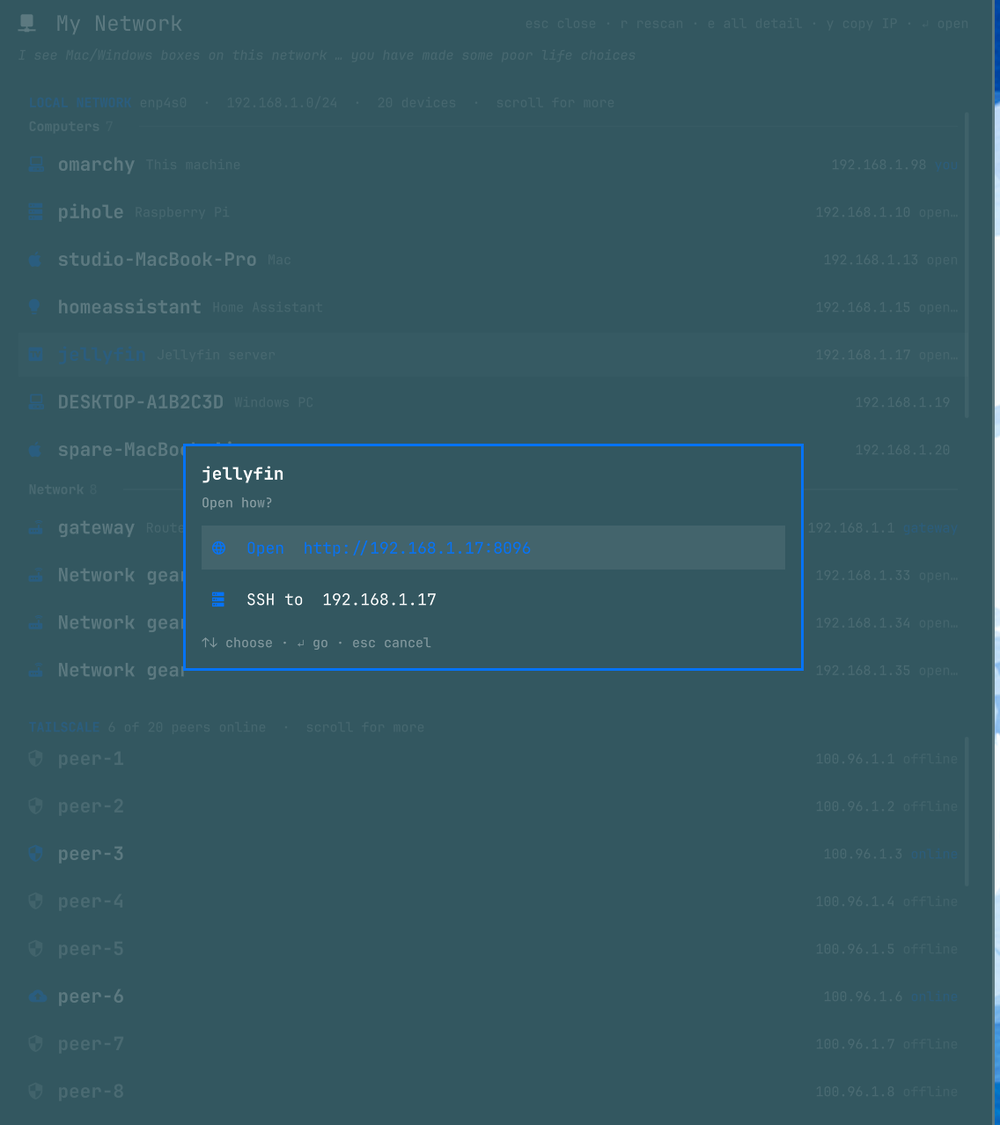Click the peer-1 shield icon
This screenshot has width=1000, height=1125.
click(x=35, y=758)
